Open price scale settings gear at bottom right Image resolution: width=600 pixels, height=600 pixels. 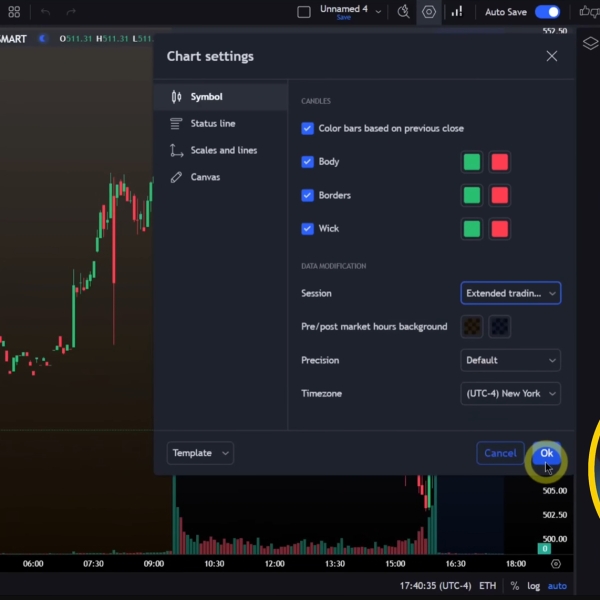[557, 564]
